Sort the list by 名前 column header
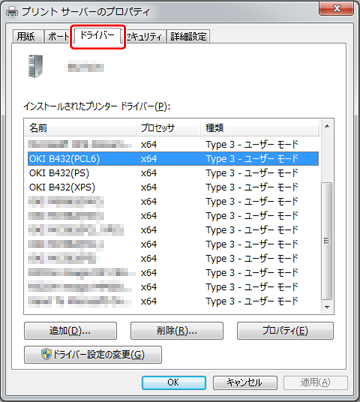 point(81,128)
